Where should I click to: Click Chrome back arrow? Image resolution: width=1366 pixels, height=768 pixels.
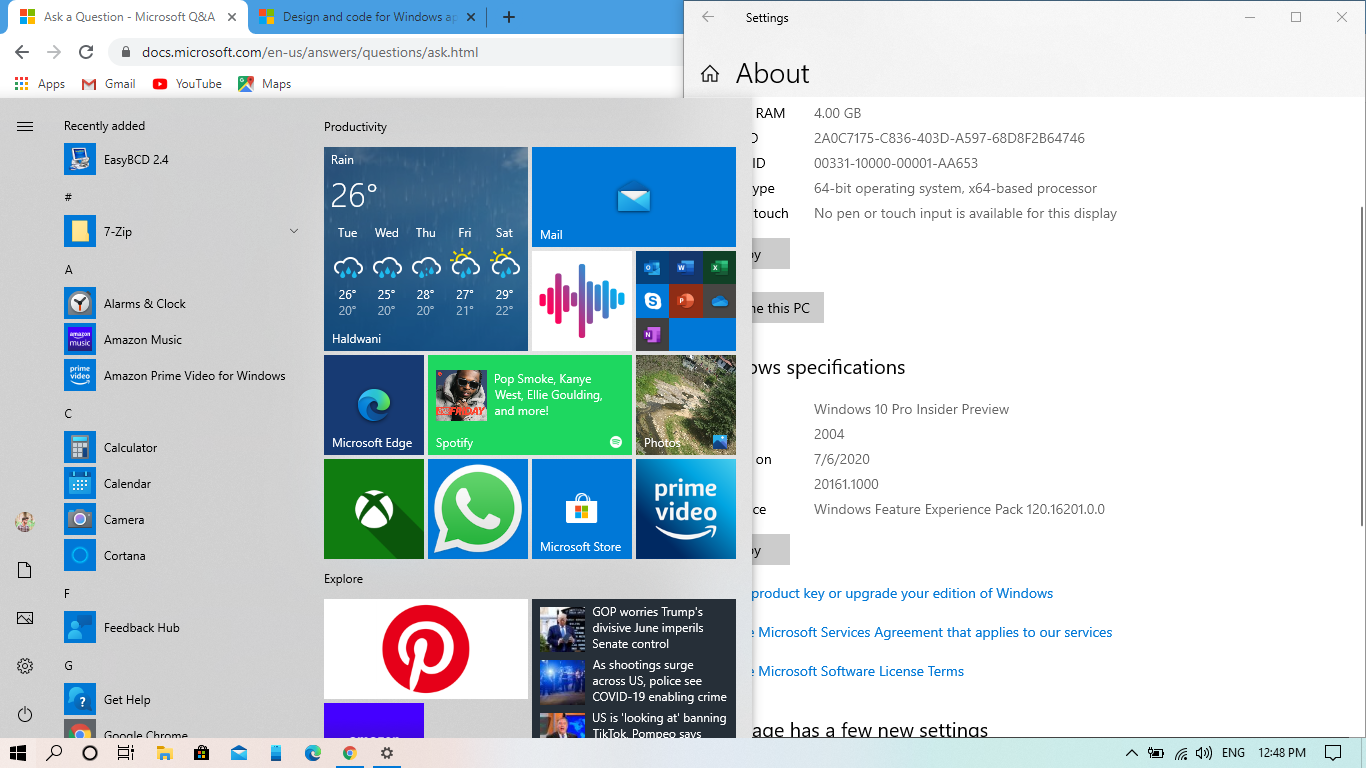coord(22,52)
